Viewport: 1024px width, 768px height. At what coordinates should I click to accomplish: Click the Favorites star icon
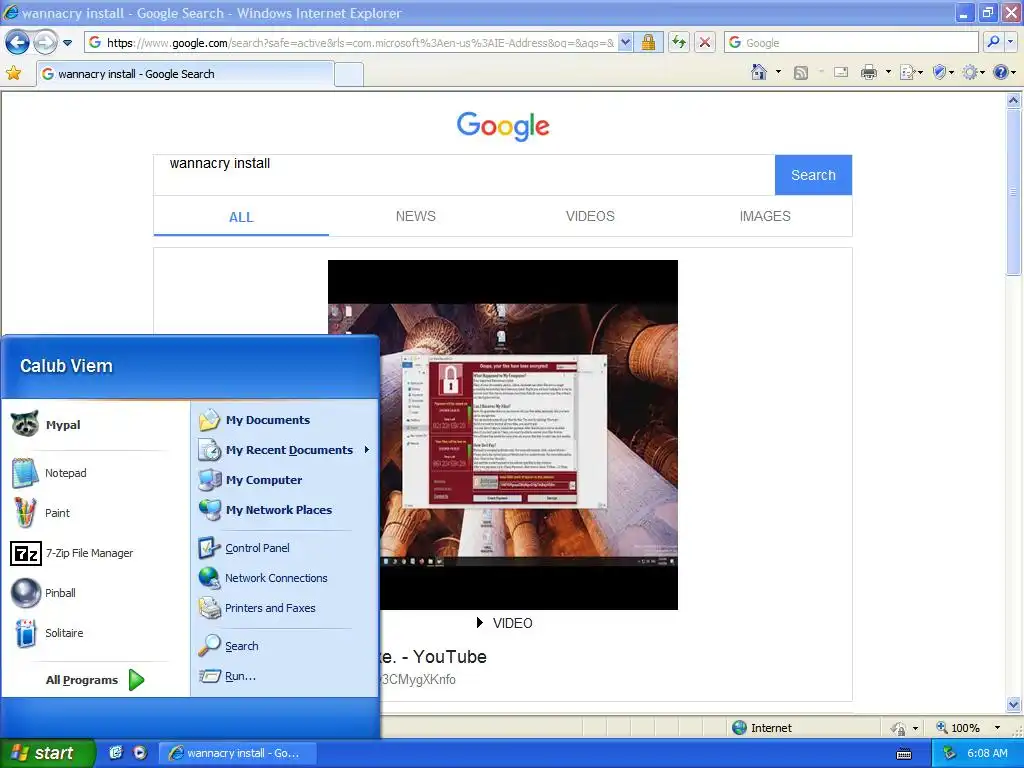13,73
